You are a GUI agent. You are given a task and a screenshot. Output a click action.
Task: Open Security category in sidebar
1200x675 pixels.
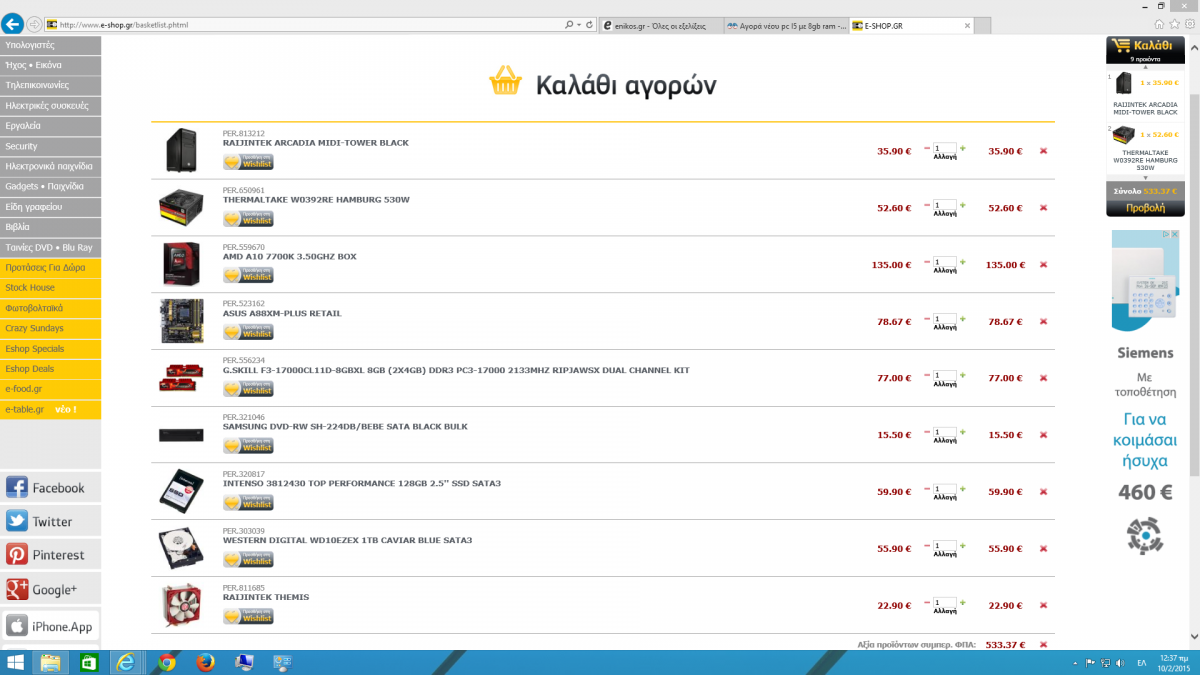(x=50, y=146)
